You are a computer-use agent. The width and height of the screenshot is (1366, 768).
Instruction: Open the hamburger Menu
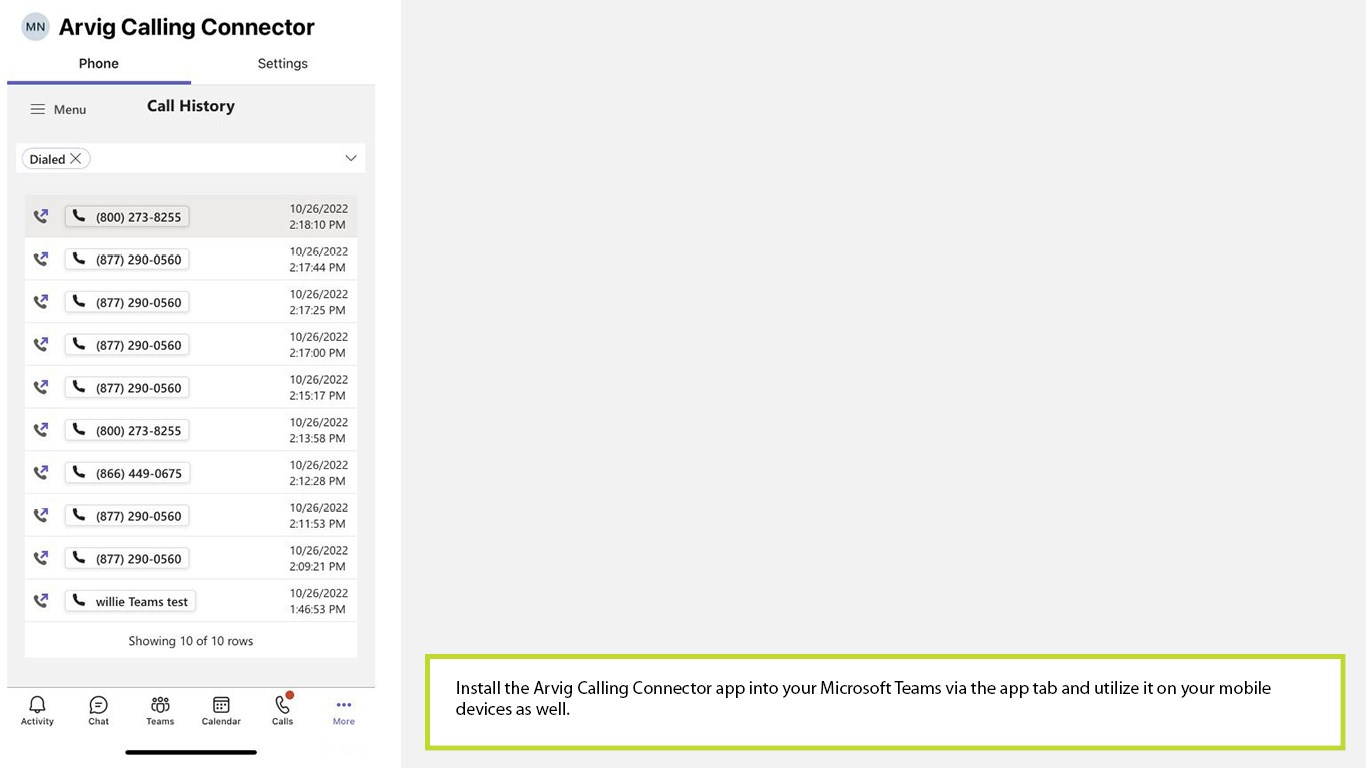click(x=58, y=109)
